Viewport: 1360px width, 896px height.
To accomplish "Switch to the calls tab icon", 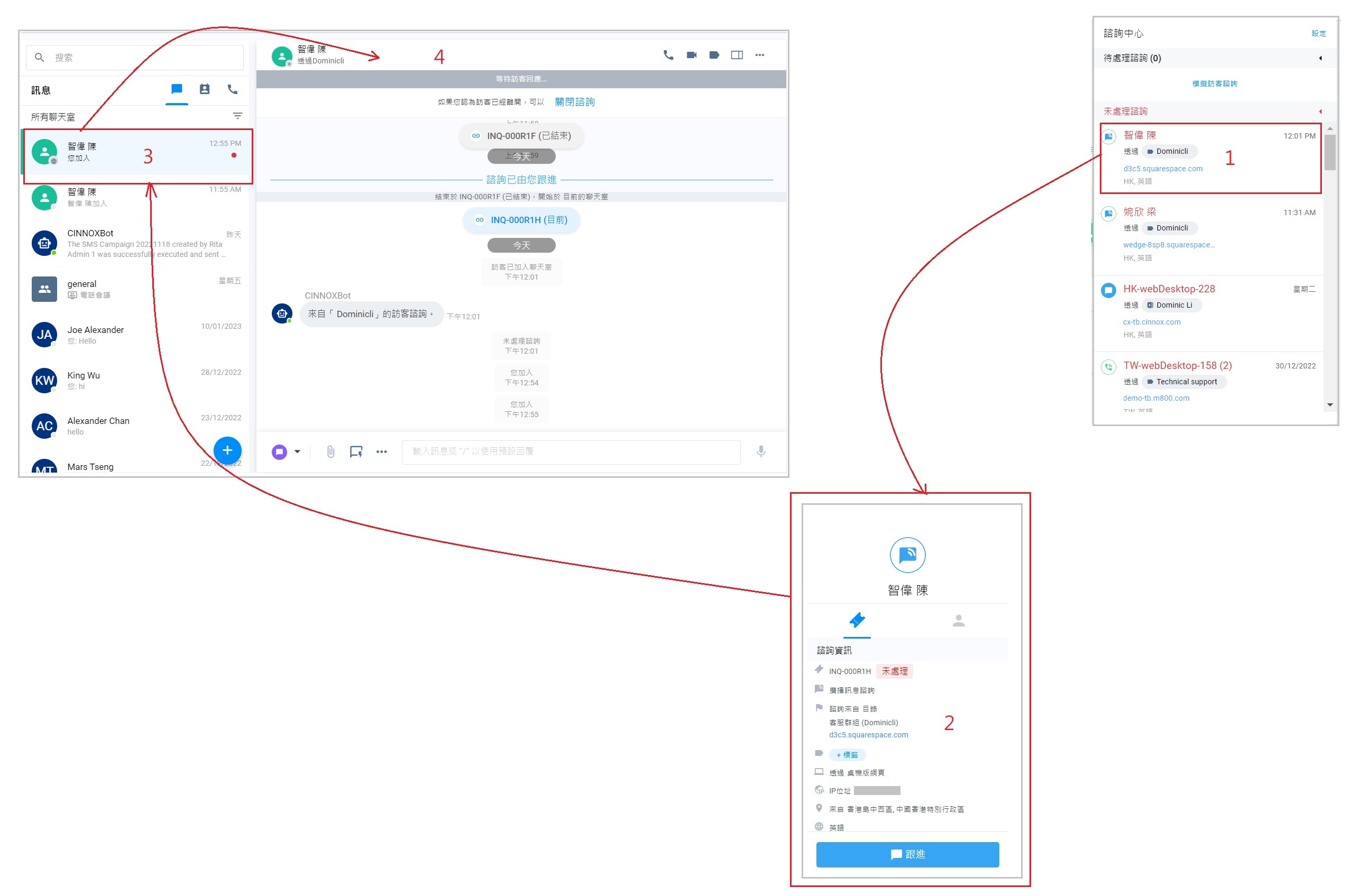I will pos(233,89).
